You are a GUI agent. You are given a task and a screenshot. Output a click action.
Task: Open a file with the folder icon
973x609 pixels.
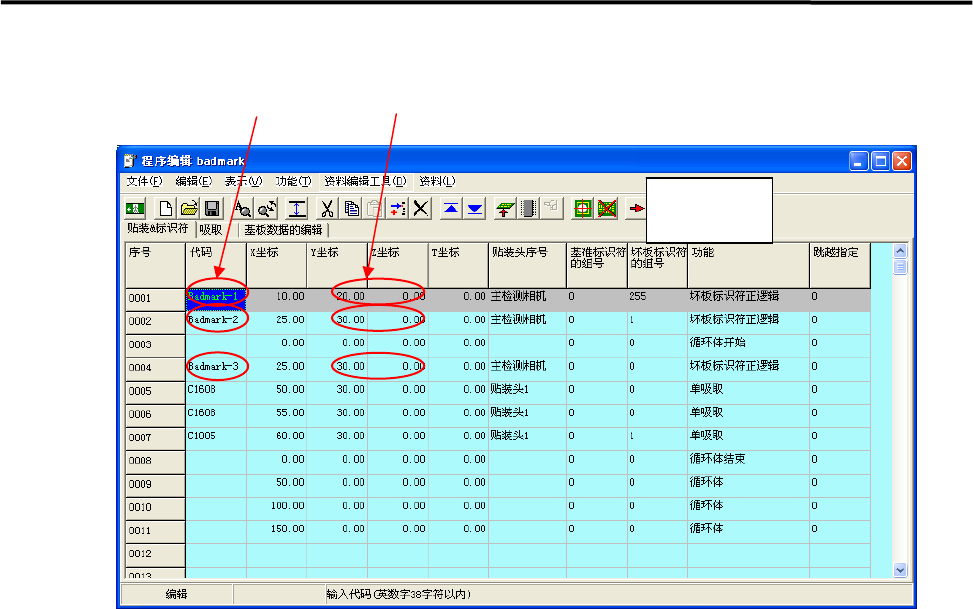coord(188,208)
